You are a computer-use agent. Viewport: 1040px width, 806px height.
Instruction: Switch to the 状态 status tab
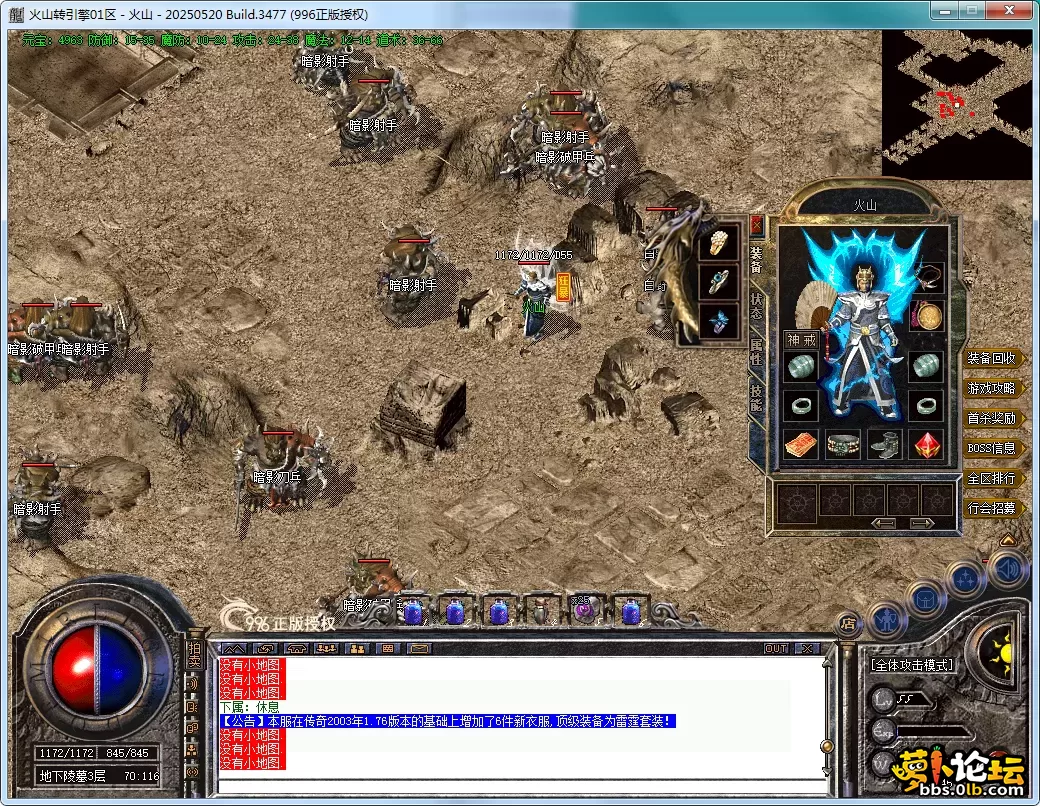click(x=756, y=305)
